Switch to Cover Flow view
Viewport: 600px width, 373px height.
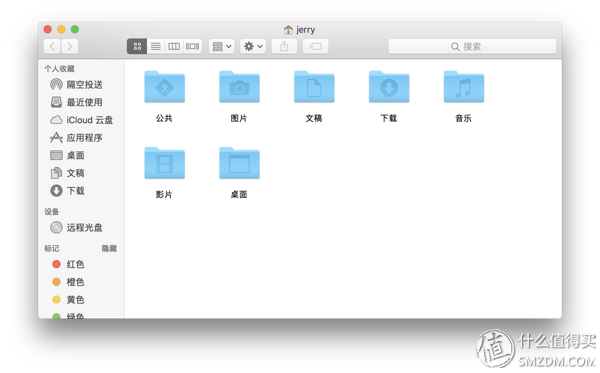tap(192, 46)
